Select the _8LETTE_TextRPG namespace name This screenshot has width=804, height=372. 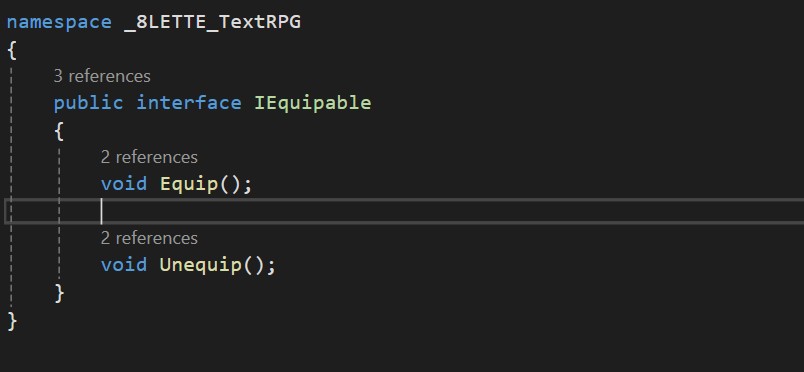(x=213, y=22)
